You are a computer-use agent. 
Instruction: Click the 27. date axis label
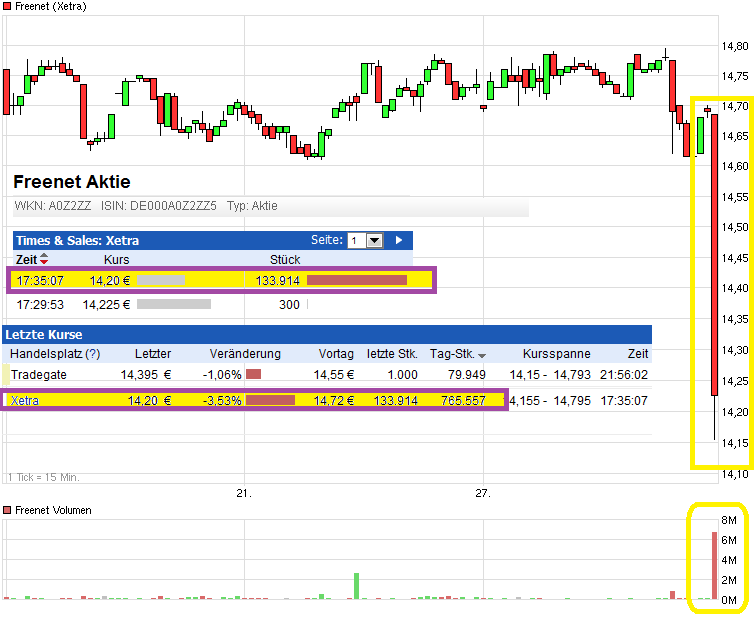pyautogui.click(x=483, y=493)
